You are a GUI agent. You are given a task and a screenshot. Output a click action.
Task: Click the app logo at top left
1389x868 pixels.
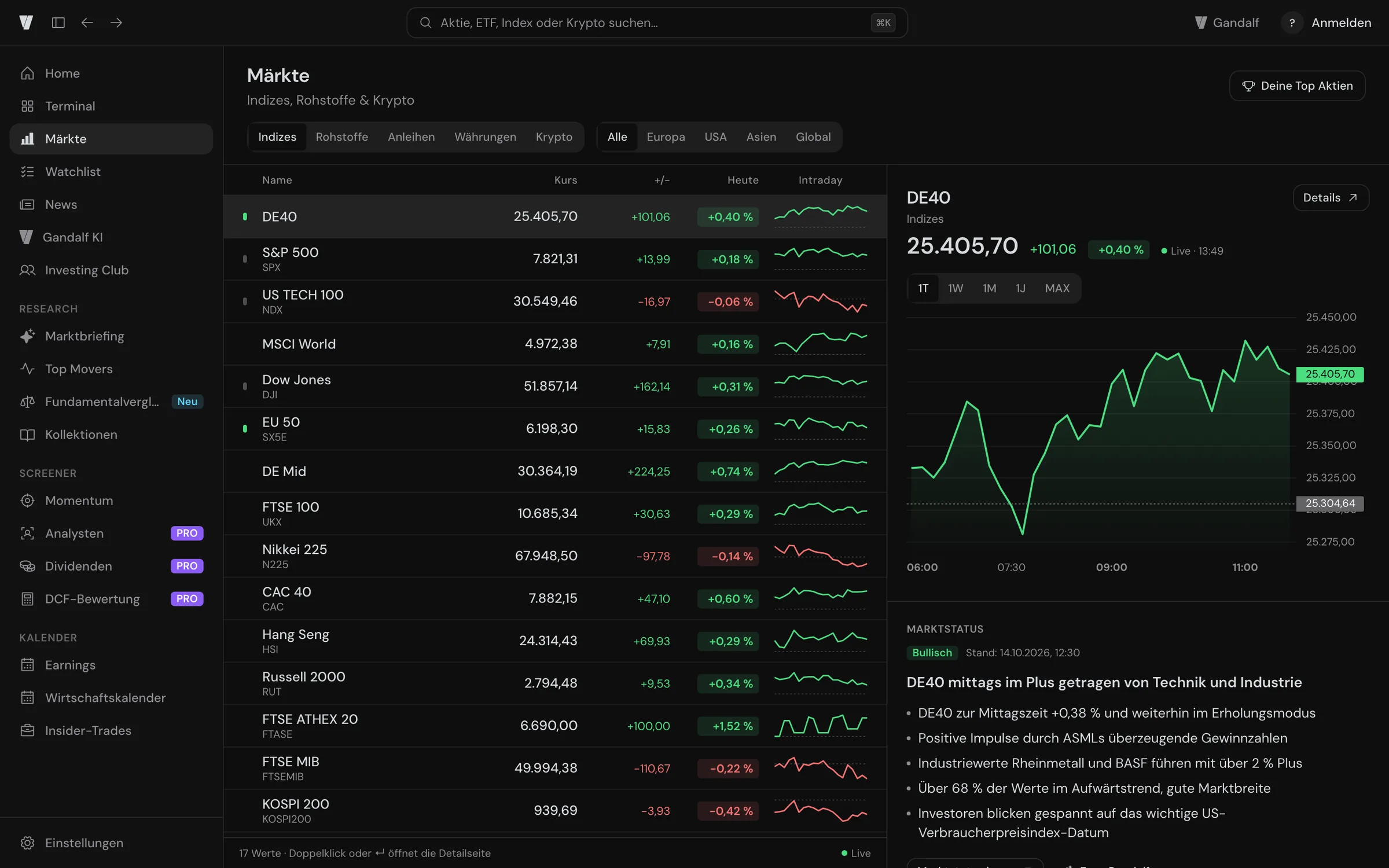point(26,23)
